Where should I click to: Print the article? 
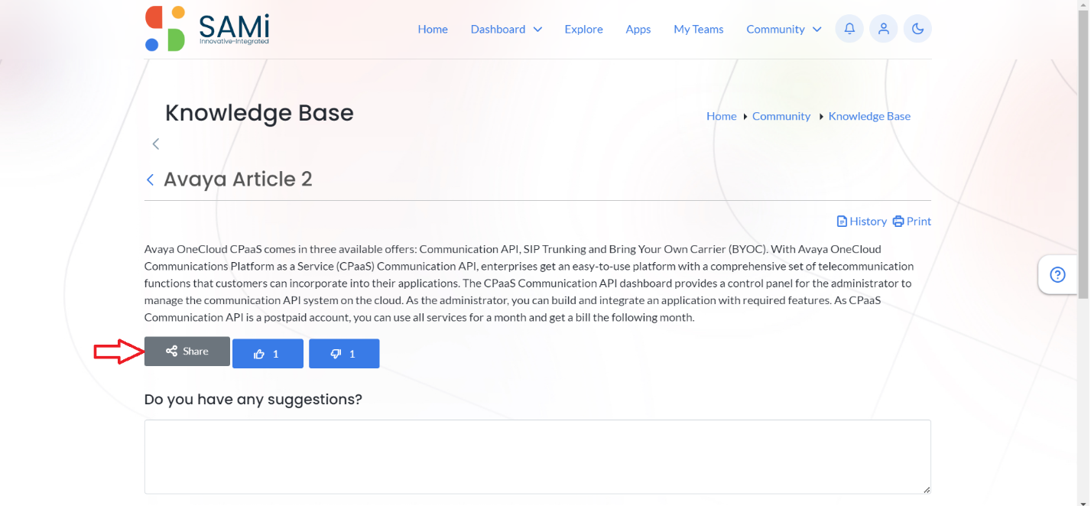[912, 221]
